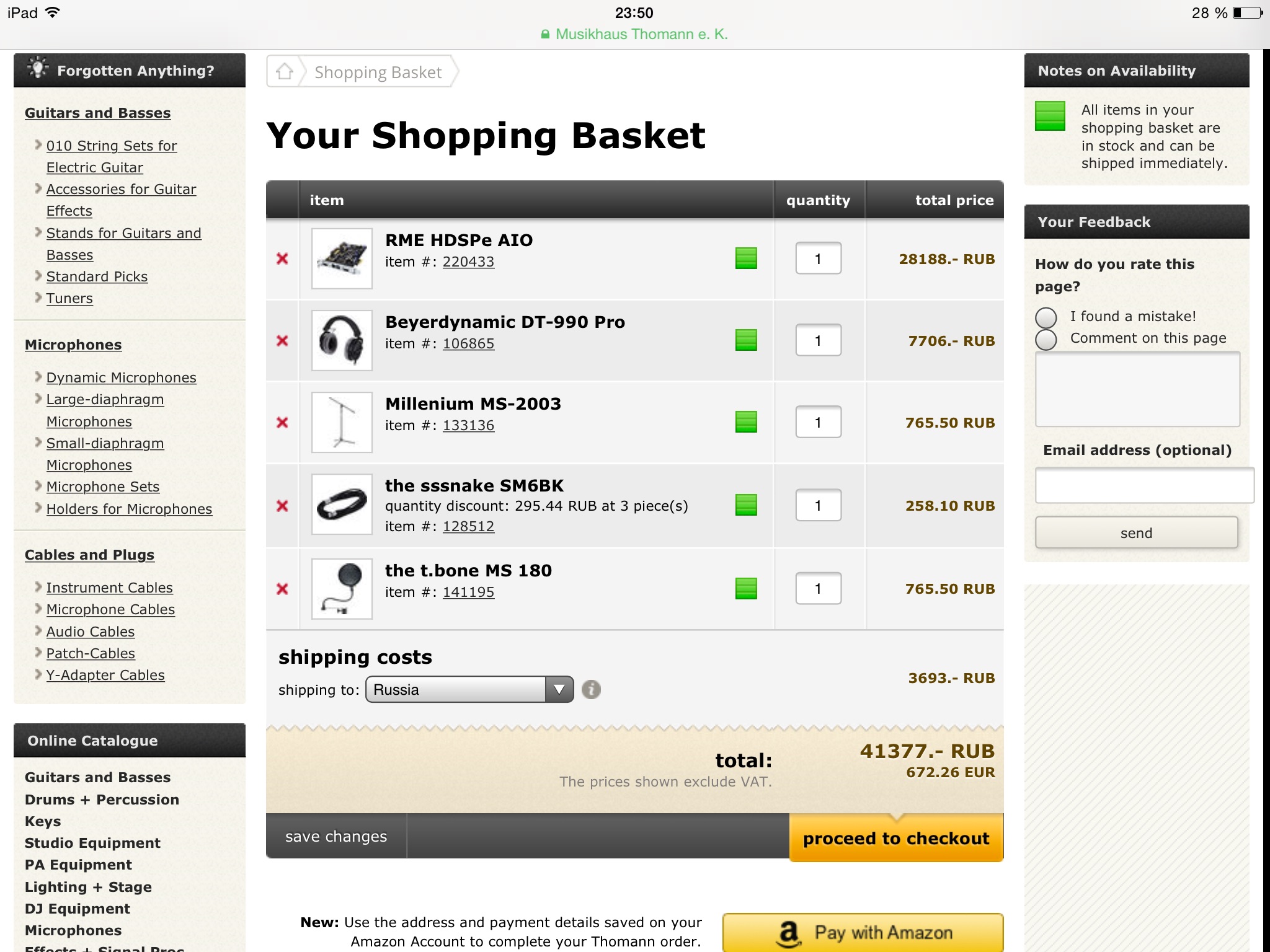Delete Beyerdynamic DT-990 Pro with red X
1270x952 pixels.
(282, 340)
